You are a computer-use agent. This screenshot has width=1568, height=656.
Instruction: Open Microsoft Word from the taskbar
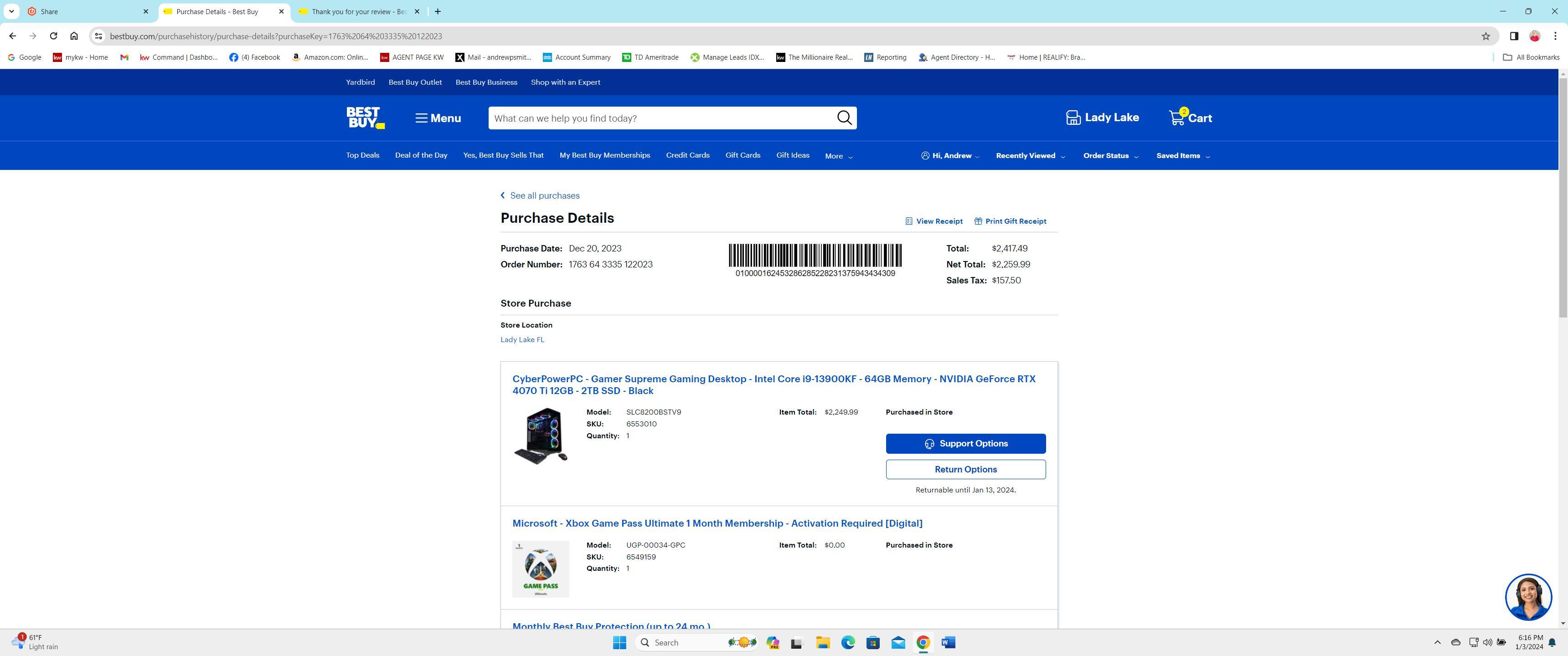(947, 642)
